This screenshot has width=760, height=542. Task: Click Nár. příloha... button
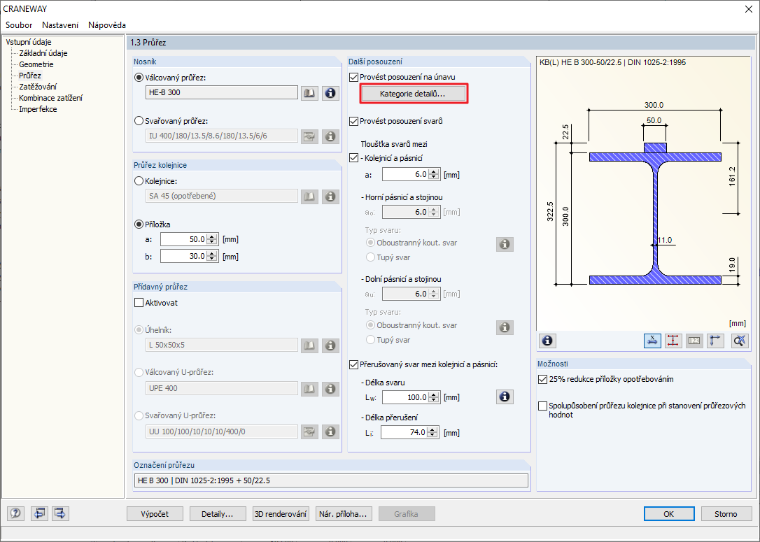(344, 514)
